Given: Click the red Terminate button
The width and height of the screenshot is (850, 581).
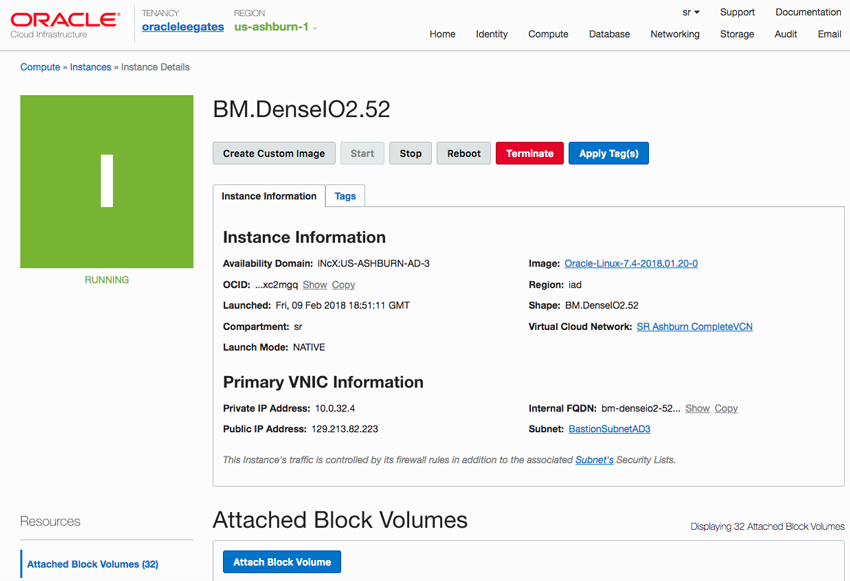Looking at the screenshot, I should [x=530, y=153].
